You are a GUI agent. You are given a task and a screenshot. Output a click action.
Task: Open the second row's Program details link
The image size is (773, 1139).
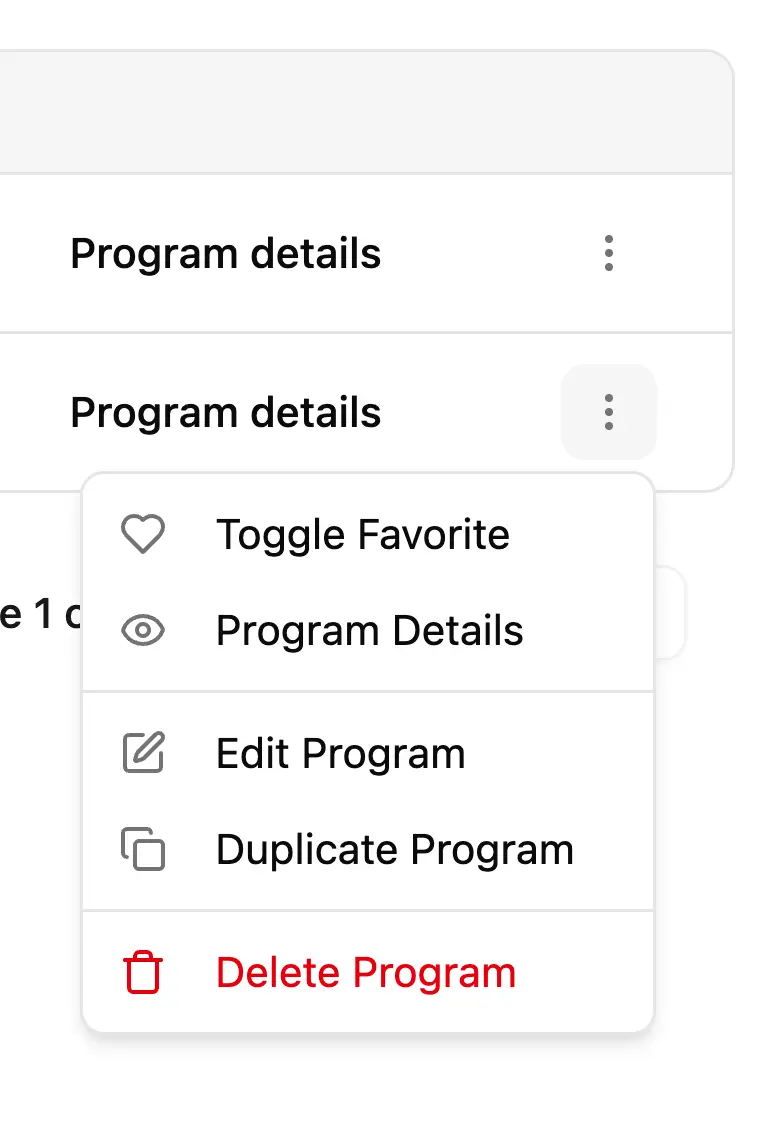click(225, 412)
